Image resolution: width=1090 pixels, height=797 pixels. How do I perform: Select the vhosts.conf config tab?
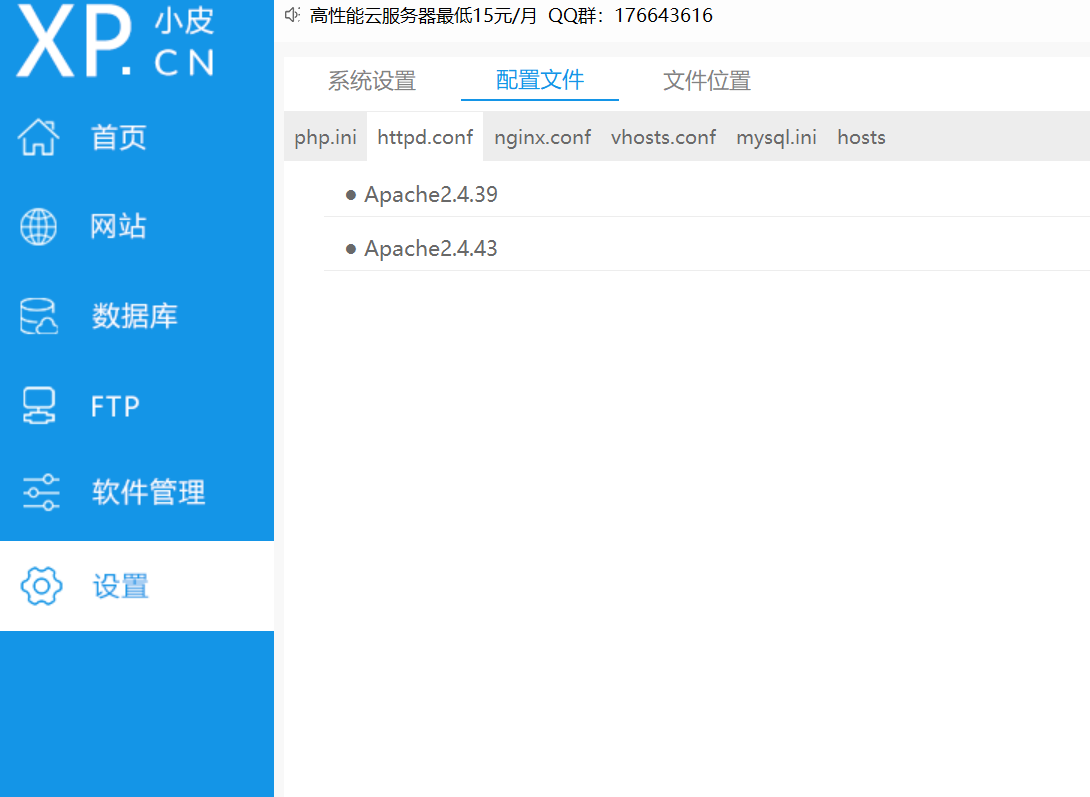(x=663, y=137)
